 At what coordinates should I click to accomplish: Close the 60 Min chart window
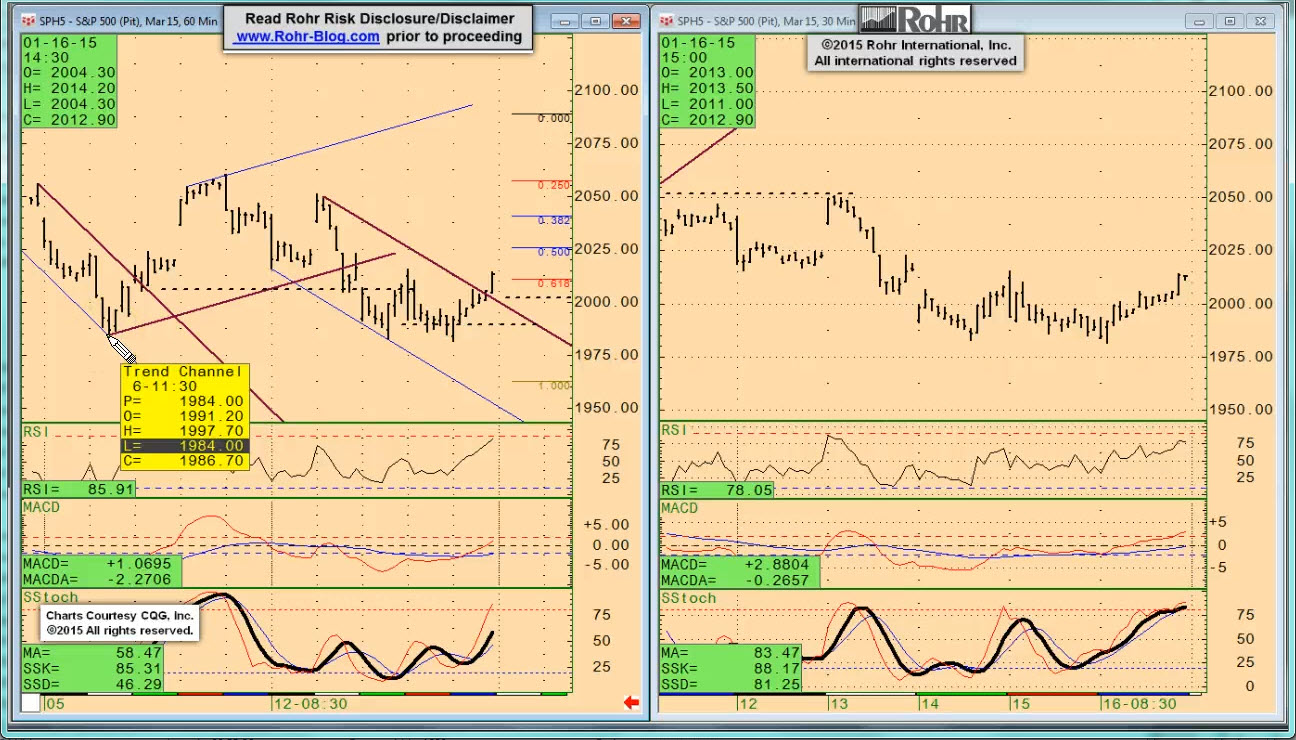click(x=627, y=20)
